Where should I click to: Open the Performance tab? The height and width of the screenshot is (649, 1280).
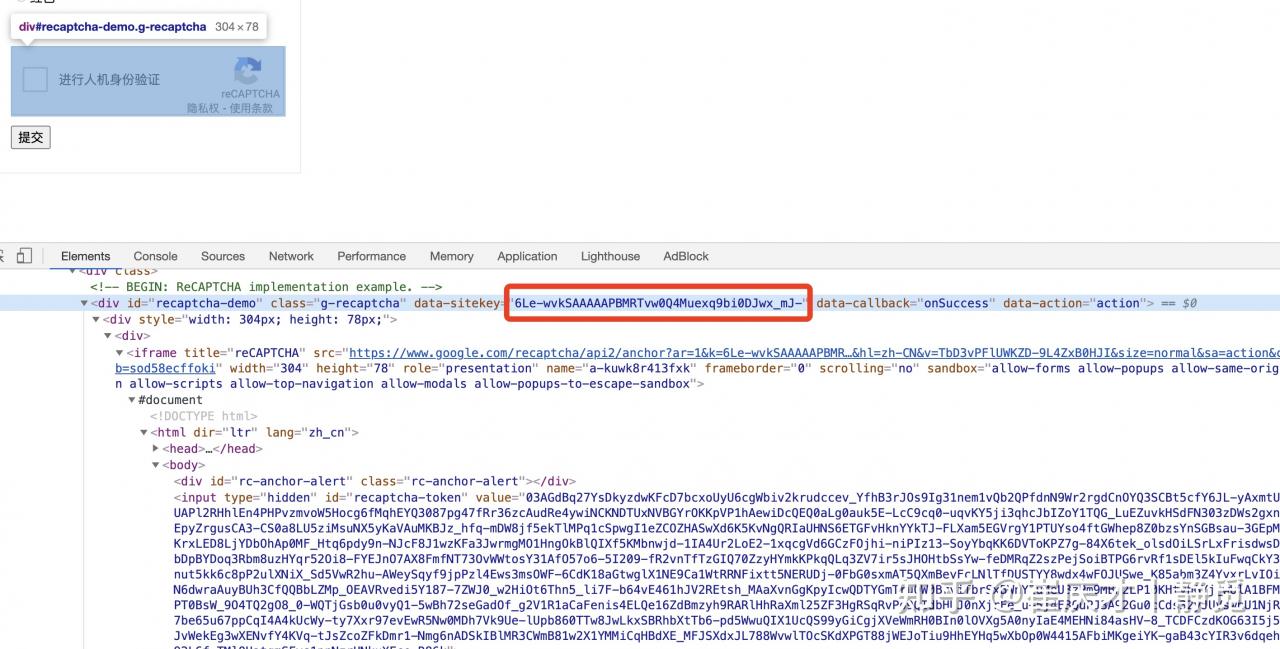371,256
